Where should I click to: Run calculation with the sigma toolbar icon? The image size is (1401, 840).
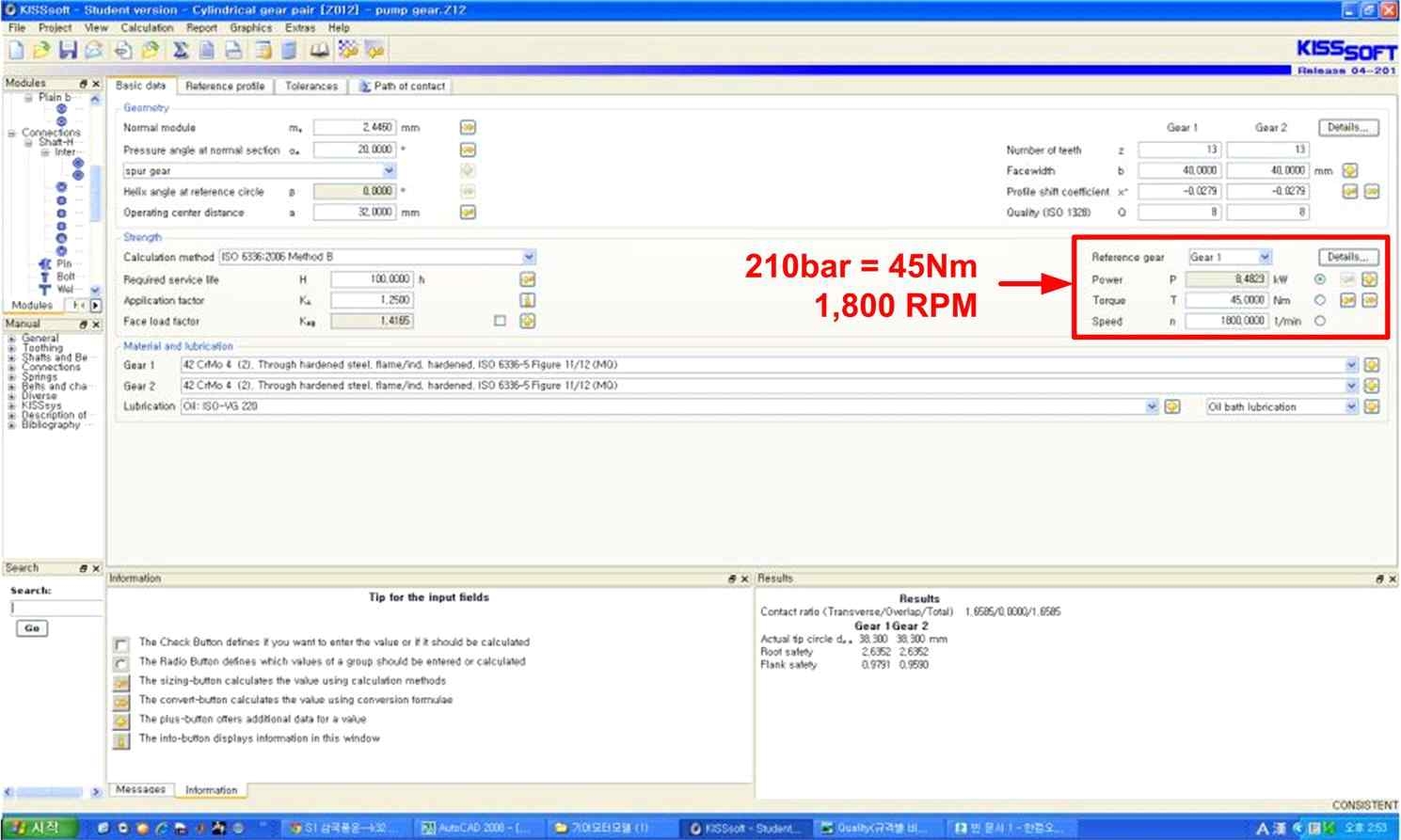coord(181,50)
